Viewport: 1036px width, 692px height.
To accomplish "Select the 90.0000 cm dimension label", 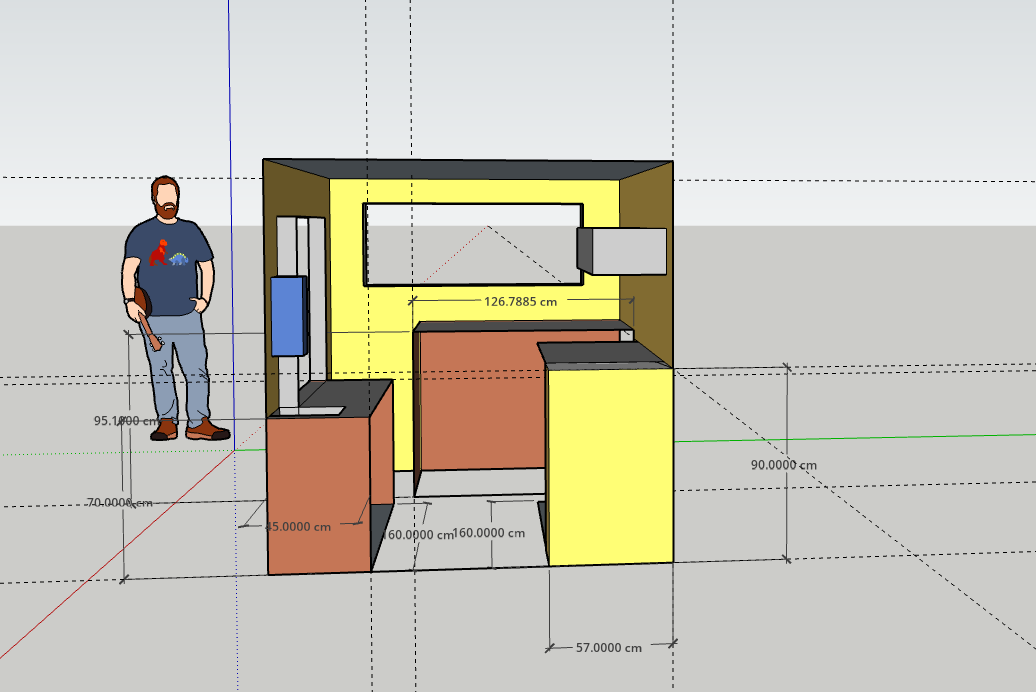I will [x=784, y=465].
